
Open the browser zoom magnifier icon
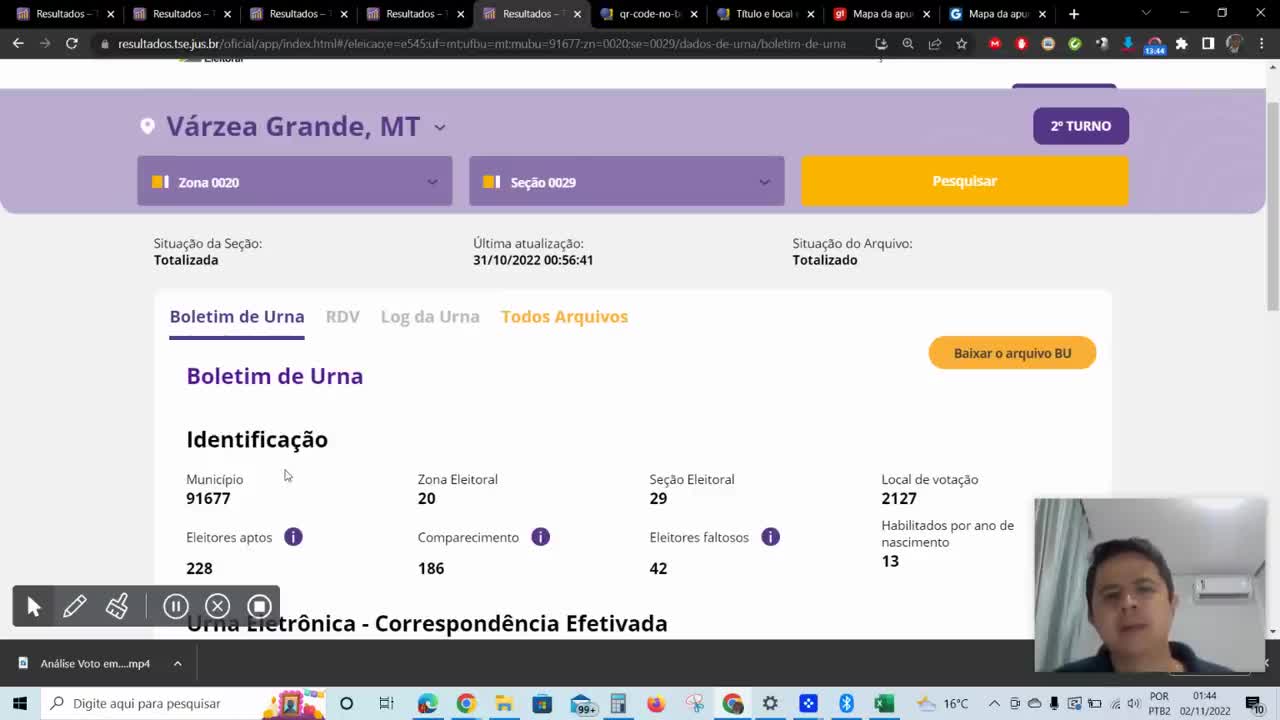point(907,44)
